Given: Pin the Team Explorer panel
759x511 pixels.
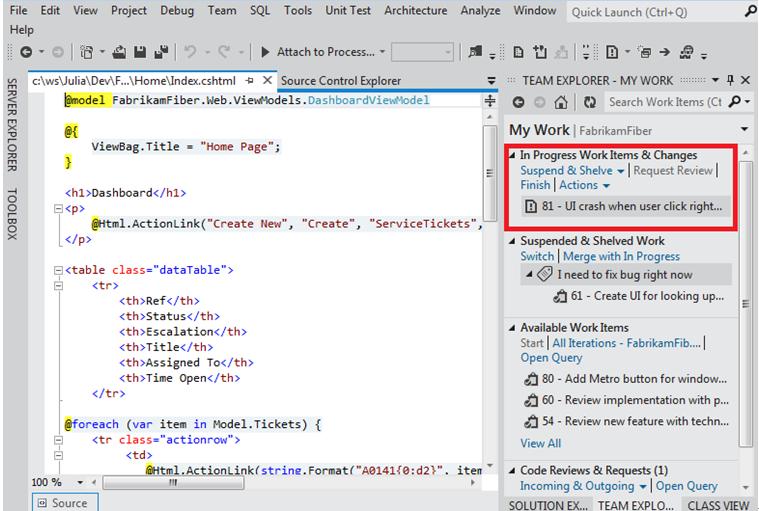Looking at the screenshot, I should coord(730,80).
